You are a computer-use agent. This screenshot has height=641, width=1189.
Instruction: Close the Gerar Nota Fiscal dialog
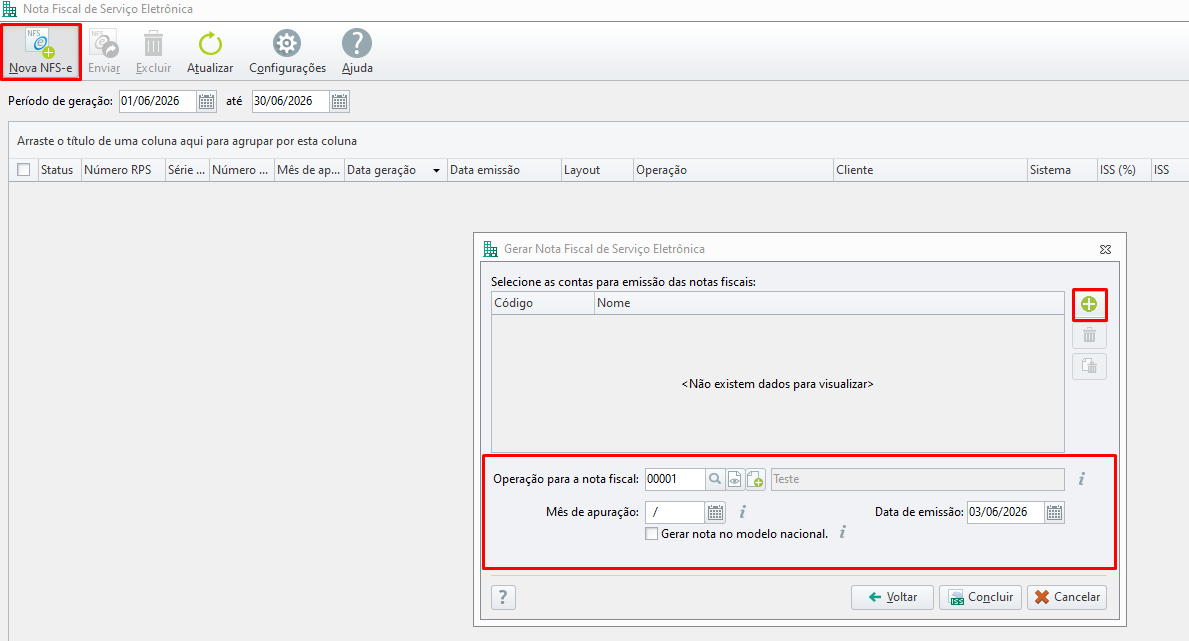tap(1106, 249)
